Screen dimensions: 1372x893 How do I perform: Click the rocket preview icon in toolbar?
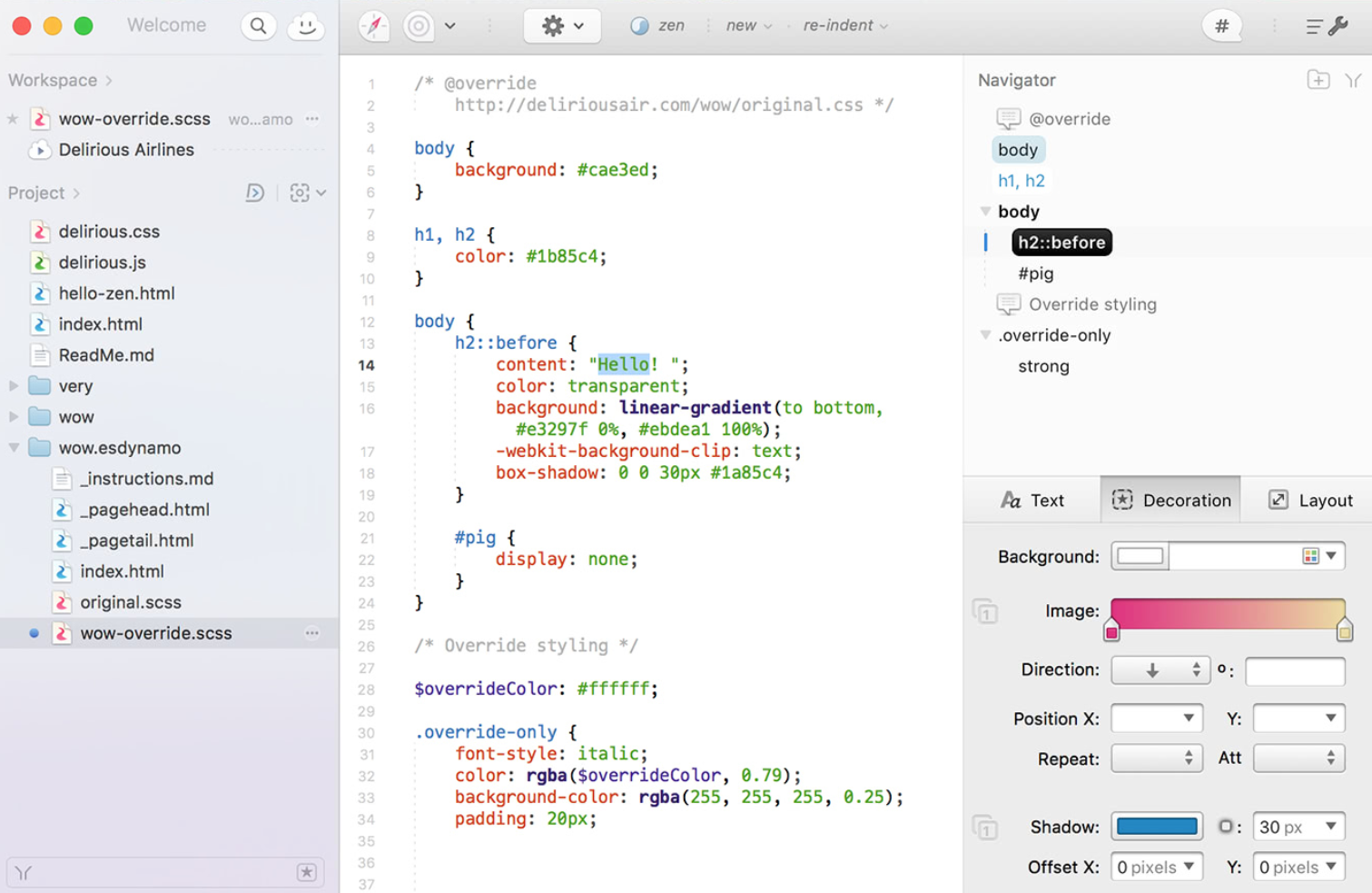(x=374, y=26)
